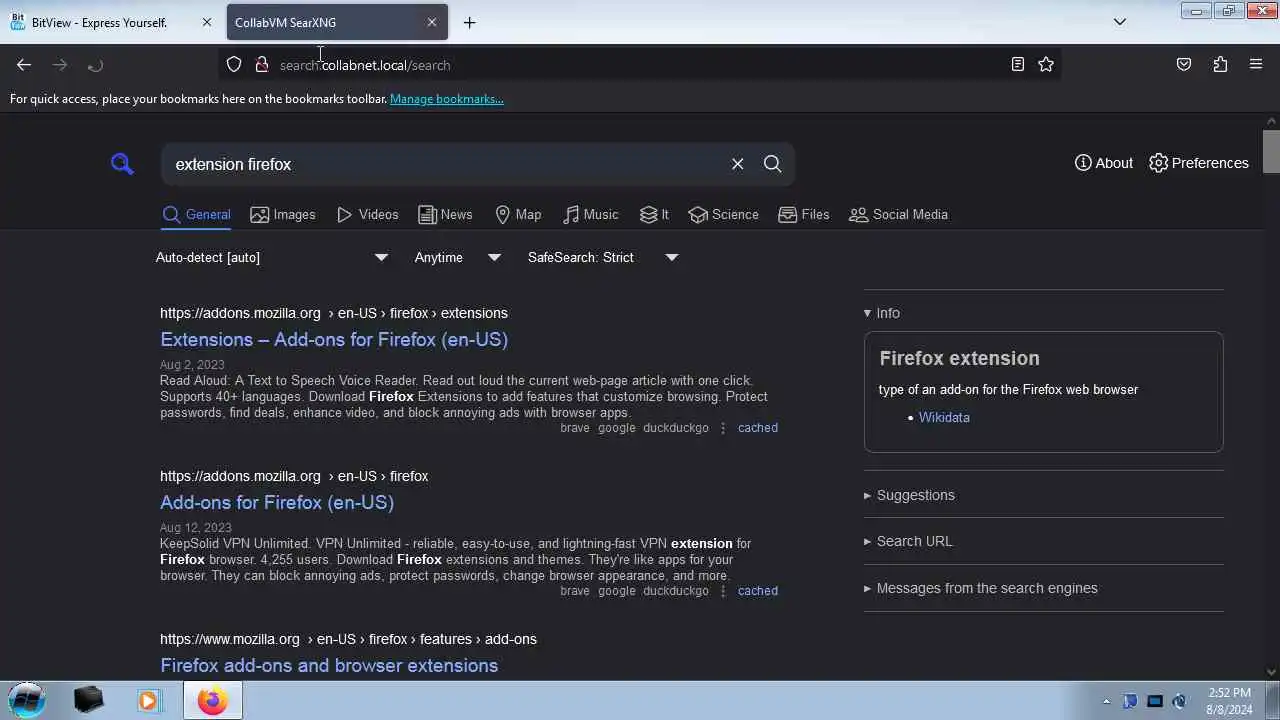Screen dimensions: 1280x720
Task: Select the Map search category
Action: (518, 215)
